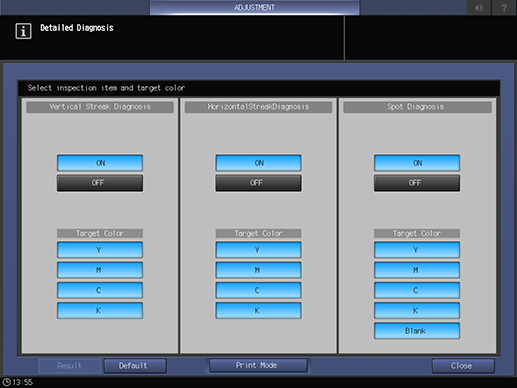Toggle Y target color for Spot Diagnosis
Image resolution: width=517 pixels, height=388 pixels.
[417, 250]
